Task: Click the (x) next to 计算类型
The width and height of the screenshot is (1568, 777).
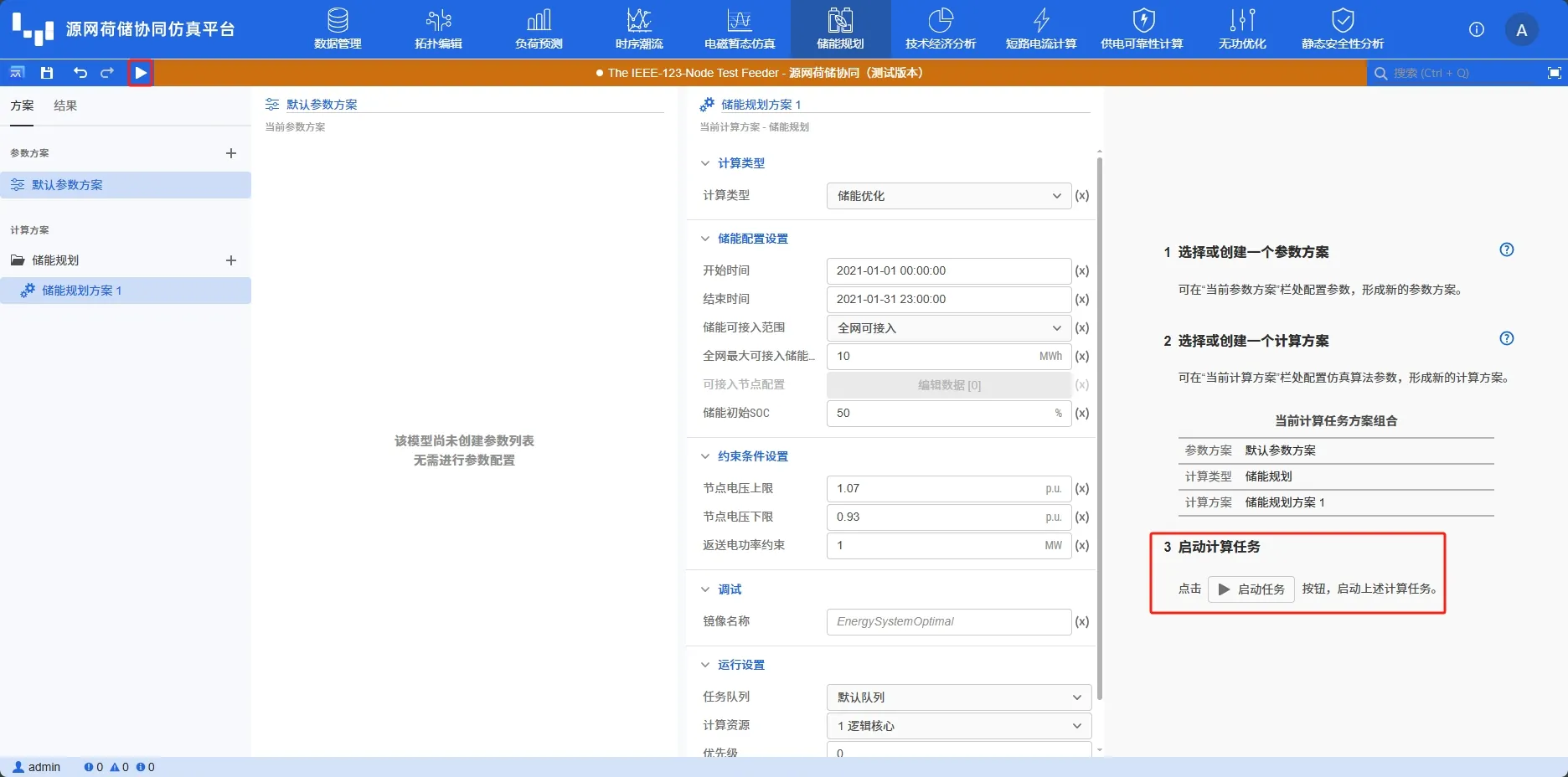Action: (x=1082, y=196)
